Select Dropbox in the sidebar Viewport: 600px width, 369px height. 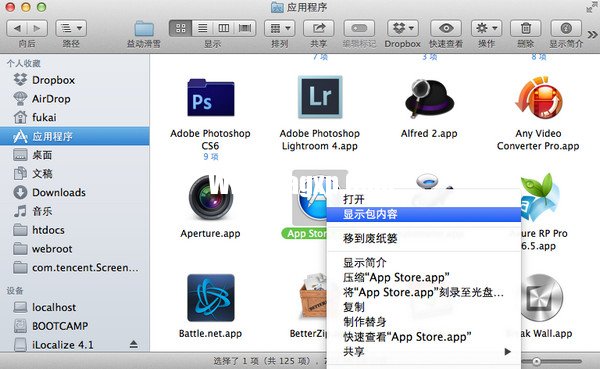[x=75, y=80]
